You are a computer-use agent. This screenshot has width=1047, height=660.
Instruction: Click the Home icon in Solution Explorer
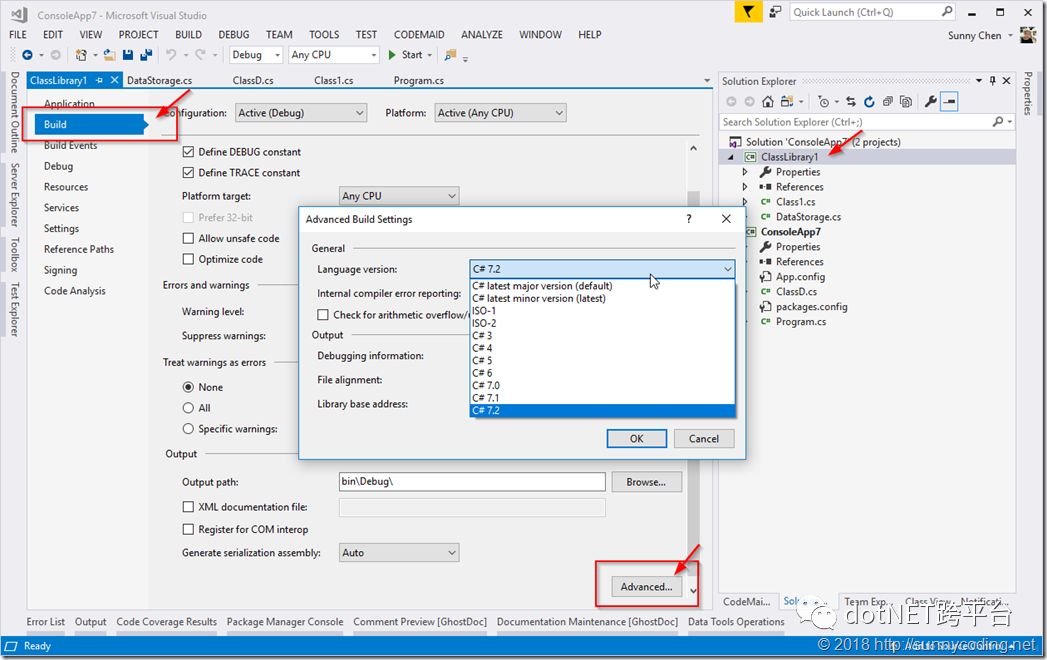[768, 102]
